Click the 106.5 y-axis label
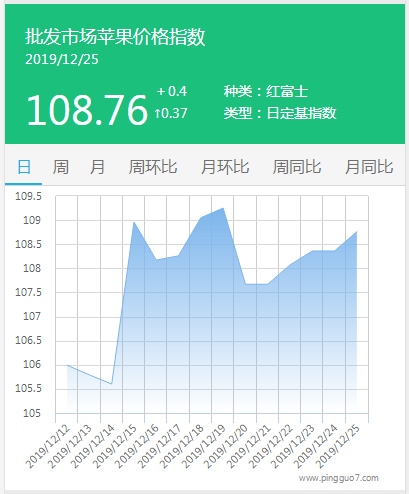 (x=28, y=340)
